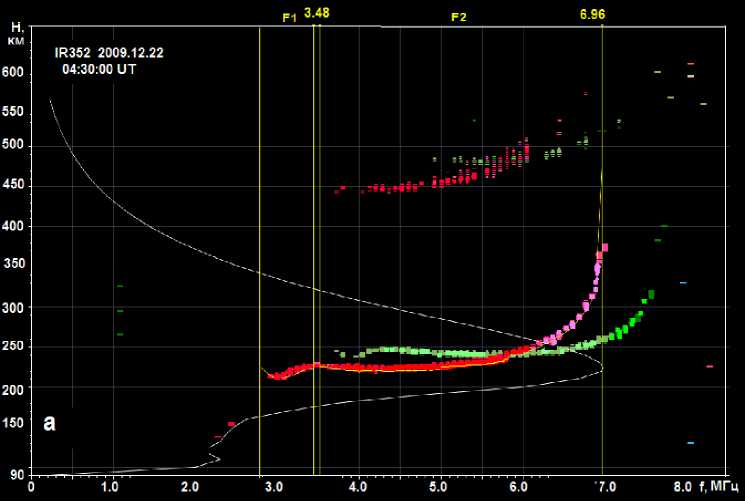Click the 350 km height tick label
The height and width of the screenshot is (501, 745).
click(x=14, y=263)
